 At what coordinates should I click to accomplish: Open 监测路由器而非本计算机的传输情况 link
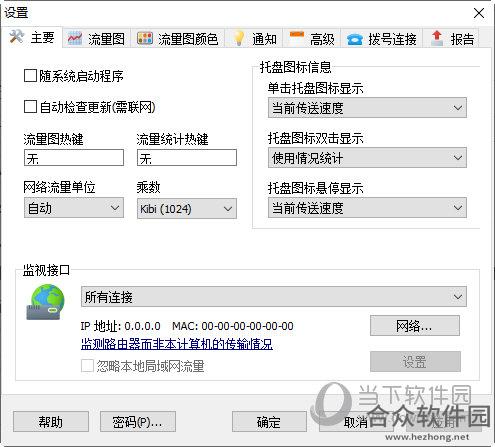click(177, 344)
